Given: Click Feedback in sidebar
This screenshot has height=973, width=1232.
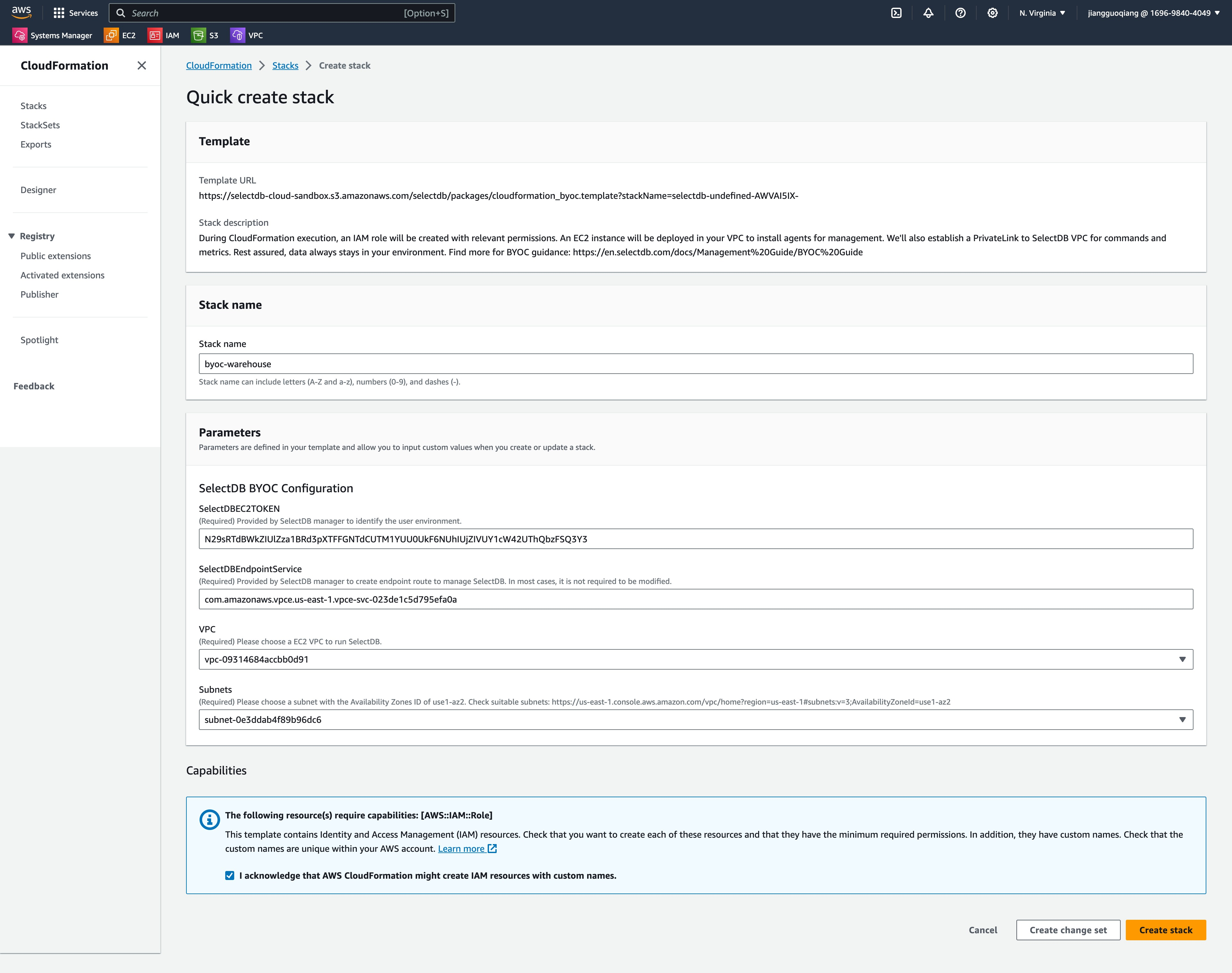Looking at the screenshot, I should 34,386.
